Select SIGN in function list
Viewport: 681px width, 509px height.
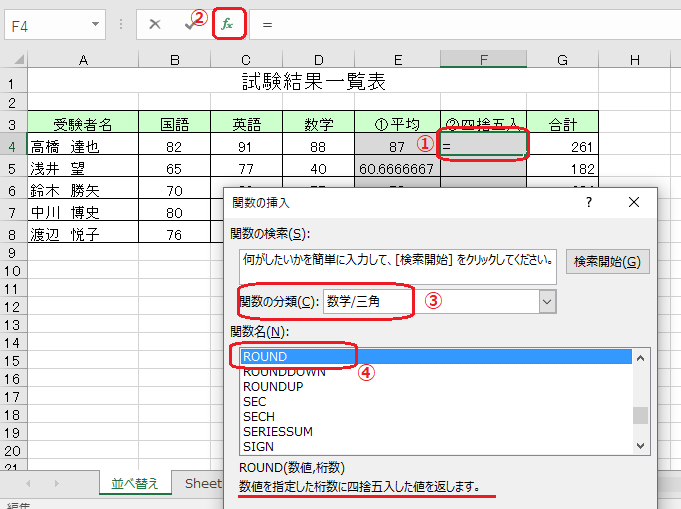[x=436, y=446]
